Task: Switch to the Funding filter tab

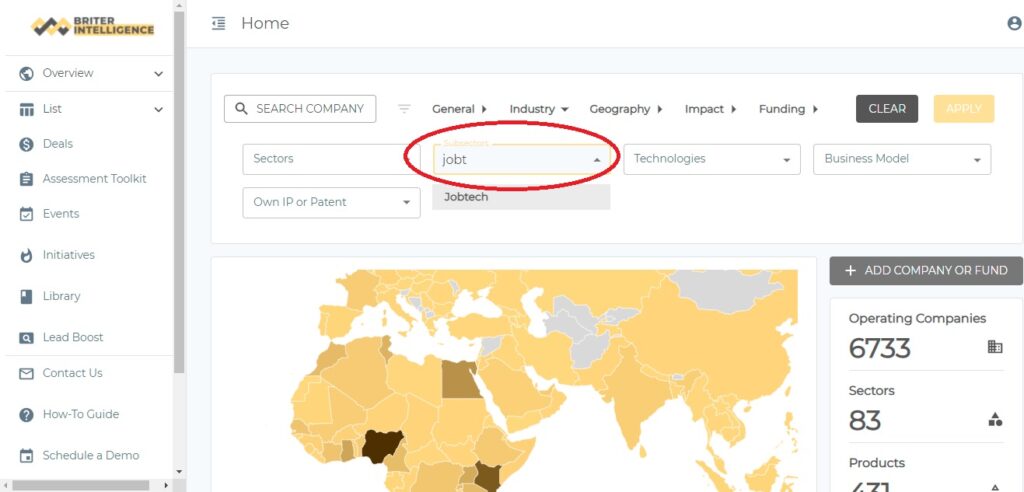Action: (788, 109)
